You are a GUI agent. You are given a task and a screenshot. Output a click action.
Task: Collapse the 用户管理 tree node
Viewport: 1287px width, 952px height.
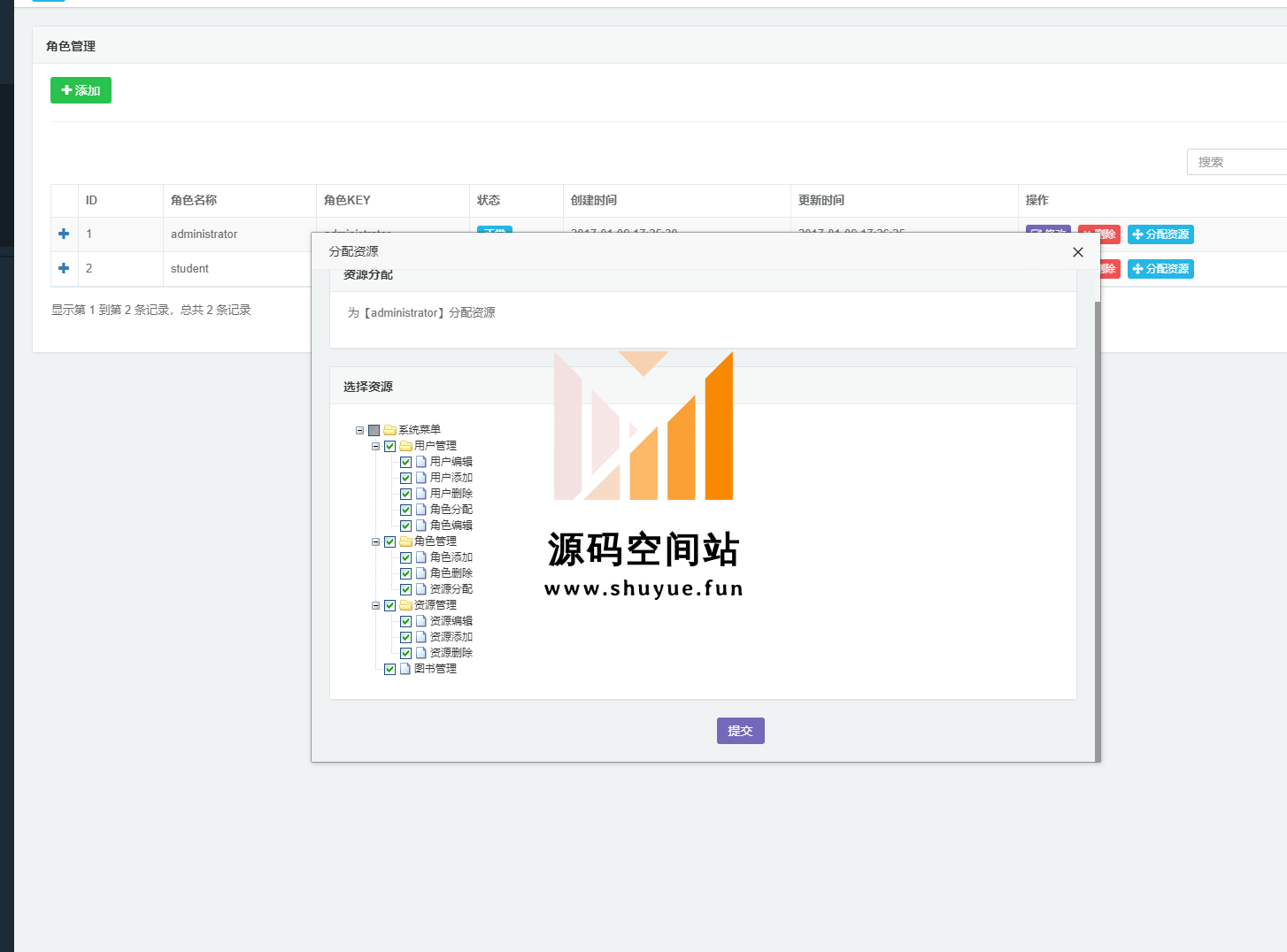[x=375, y=447]
